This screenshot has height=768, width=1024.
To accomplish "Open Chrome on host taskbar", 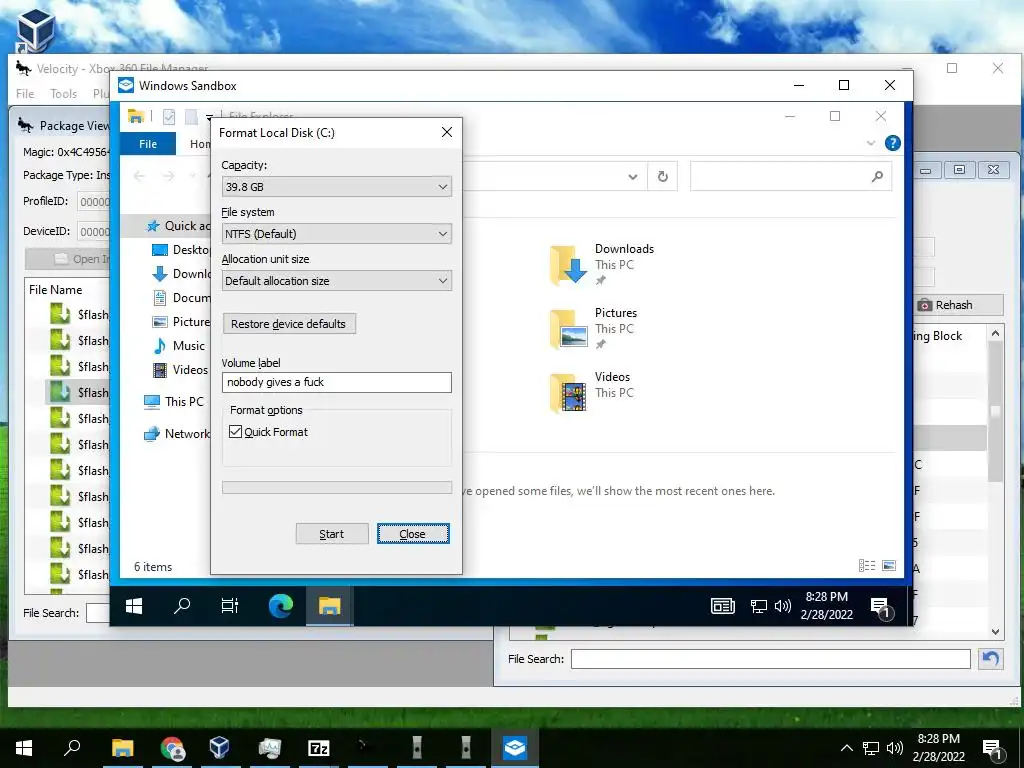I will click(x=172, y=748).
